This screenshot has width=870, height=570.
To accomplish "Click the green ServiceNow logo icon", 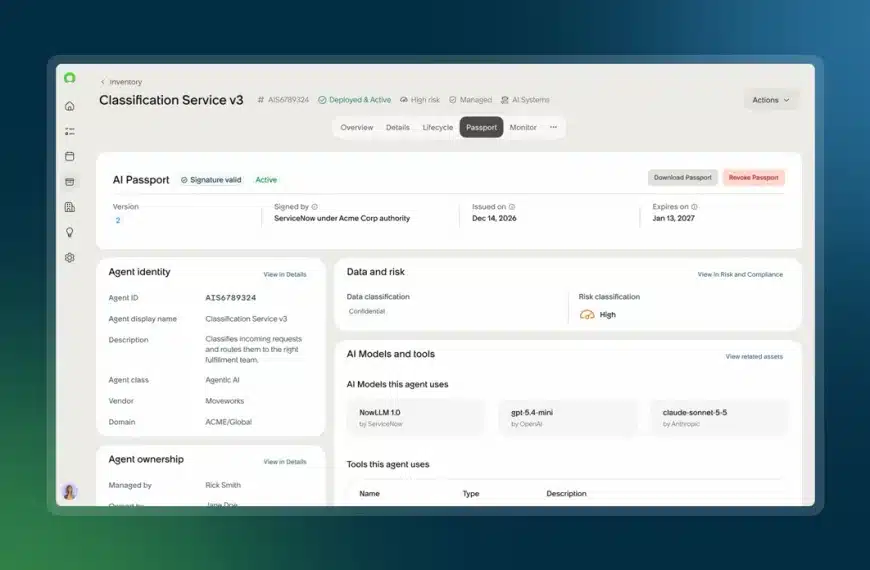I will pos(69,78).
